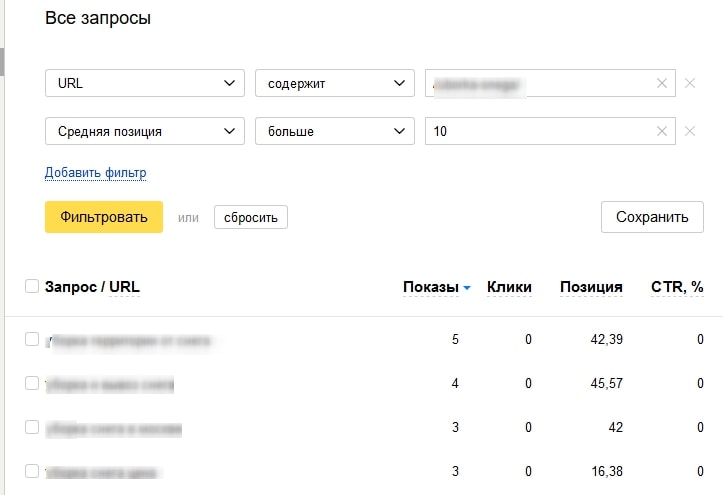Click the Показы sort arrow icon
Image resolution: width=723 pixels, height=495 pixels.
click(x=467, y=288)
